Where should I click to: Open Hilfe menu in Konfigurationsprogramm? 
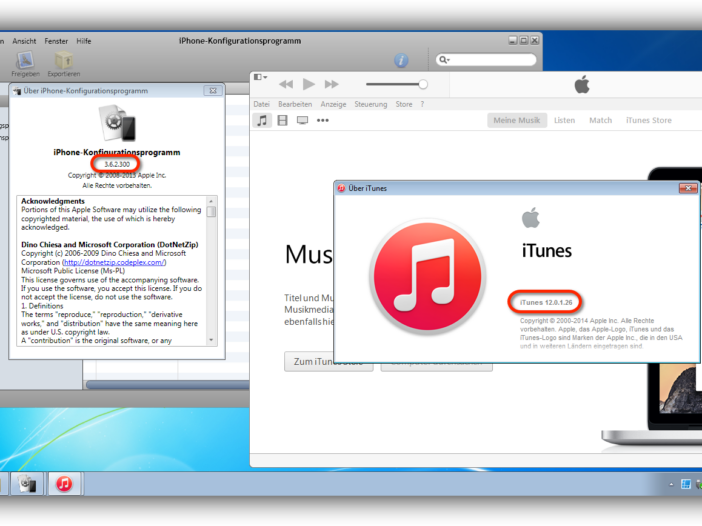pos(84,41)
